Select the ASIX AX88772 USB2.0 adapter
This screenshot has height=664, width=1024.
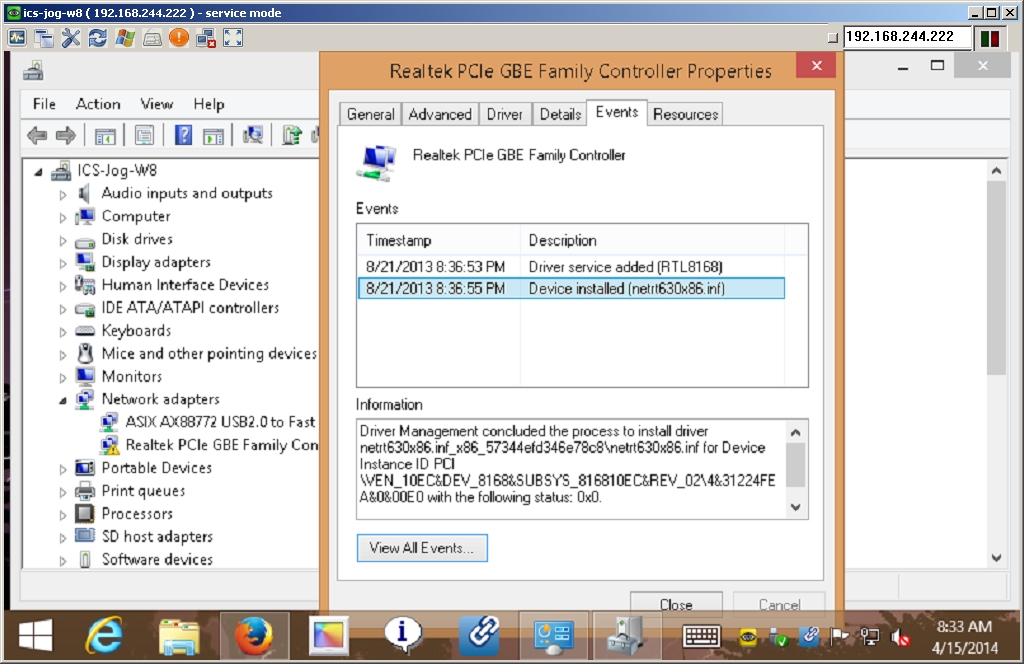220,422
